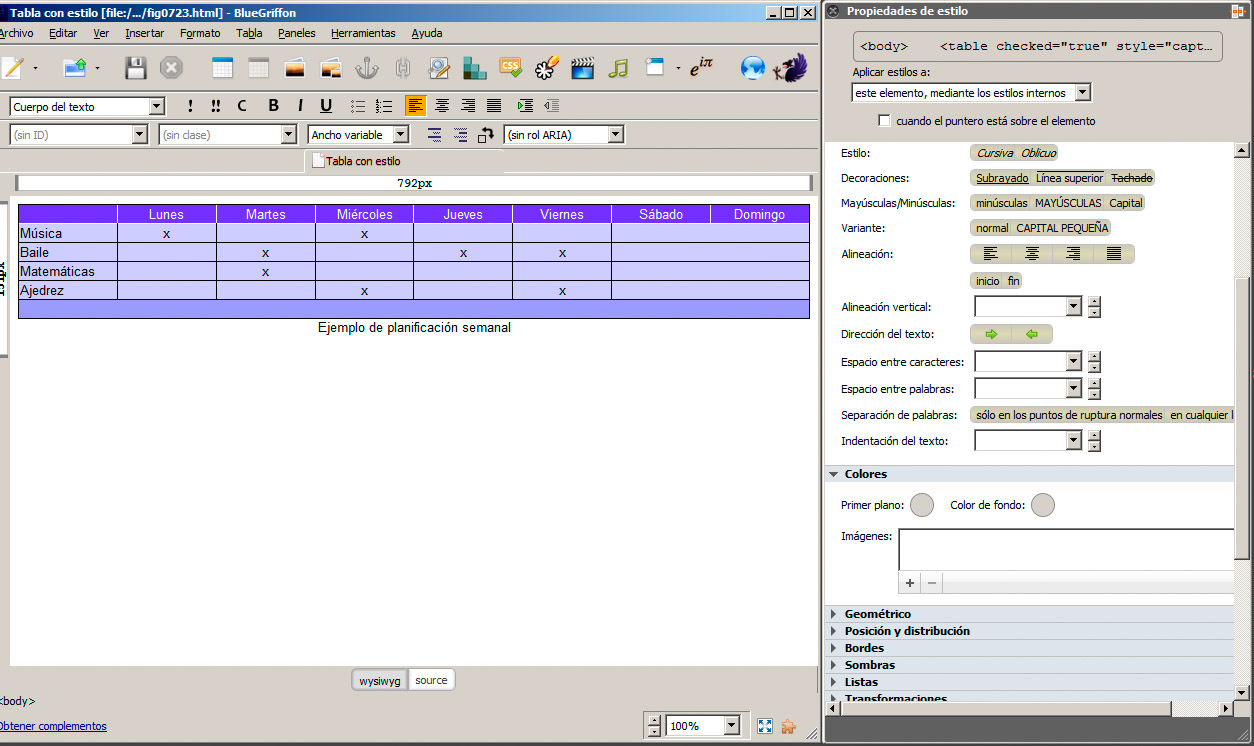
Task: Open a file with the folder icon
Action: click(x=76, y=68)
